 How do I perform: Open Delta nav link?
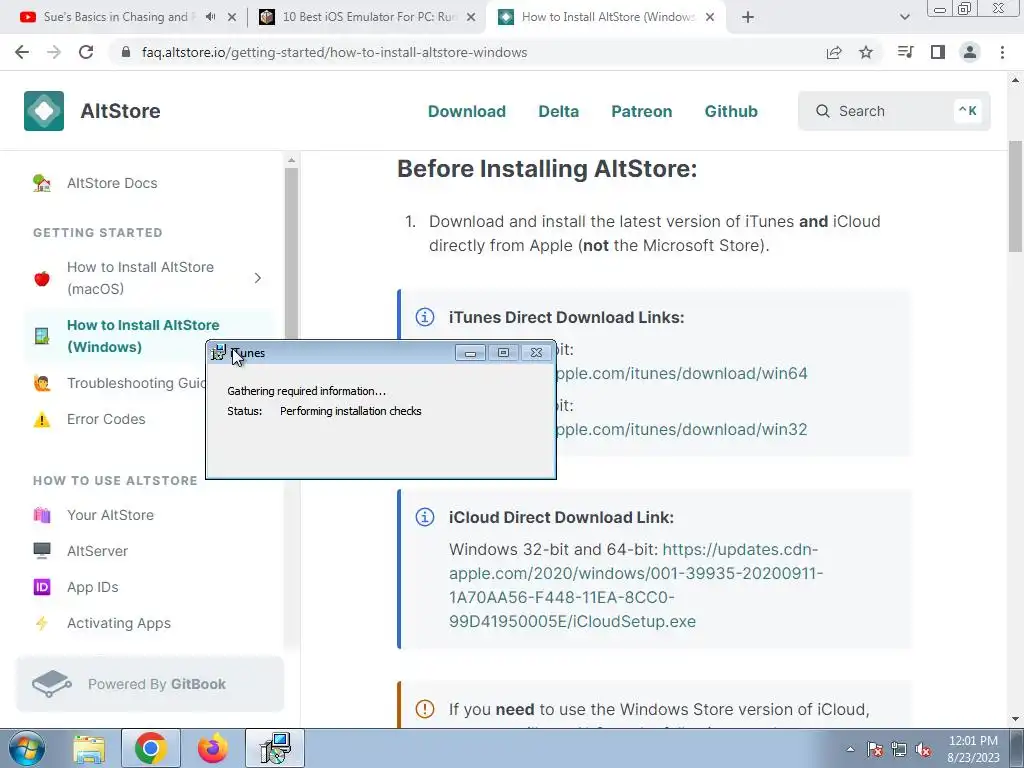coord(558,111)
